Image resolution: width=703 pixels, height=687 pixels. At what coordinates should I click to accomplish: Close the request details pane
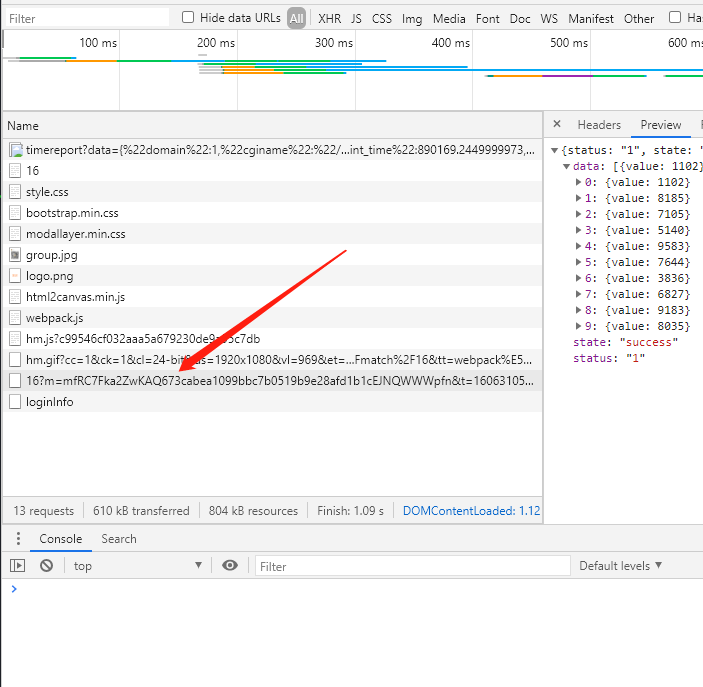(557, 124)
